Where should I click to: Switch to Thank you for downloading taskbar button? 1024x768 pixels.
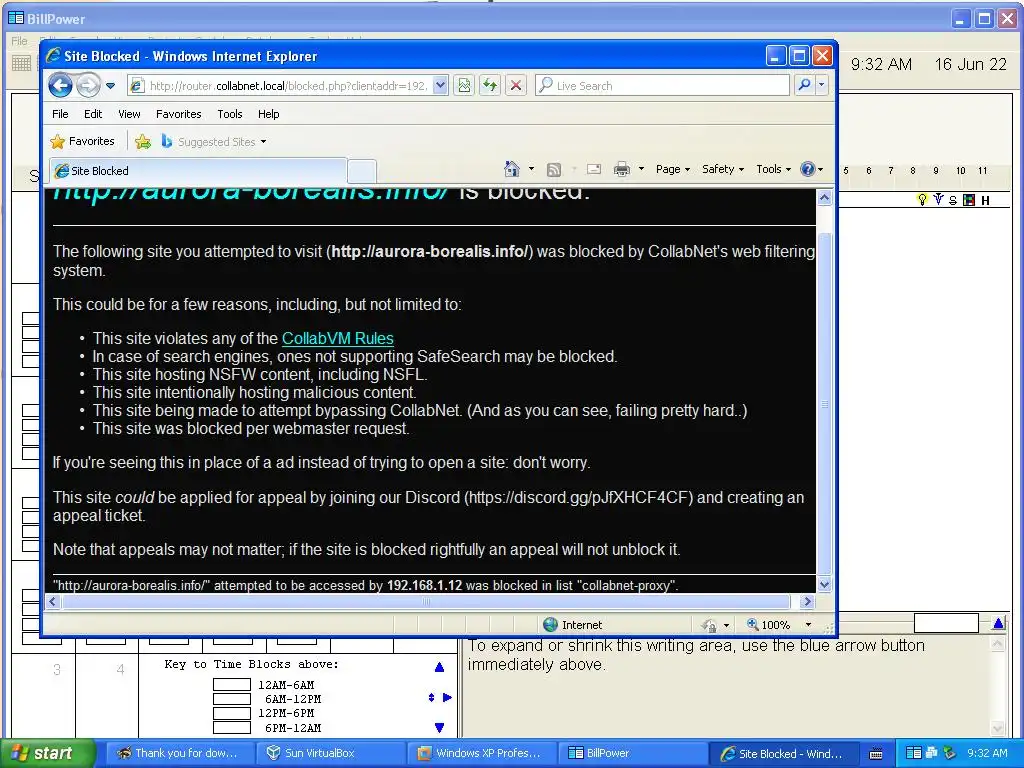tap(180, 753)
